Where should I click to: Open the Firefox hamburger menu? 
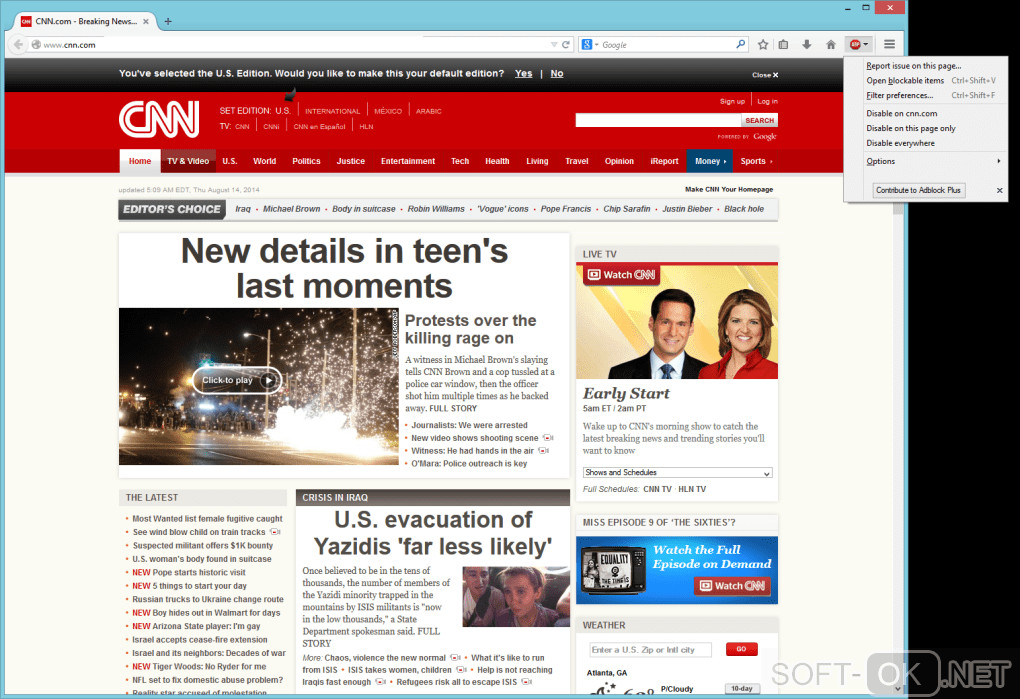point(889,44)
